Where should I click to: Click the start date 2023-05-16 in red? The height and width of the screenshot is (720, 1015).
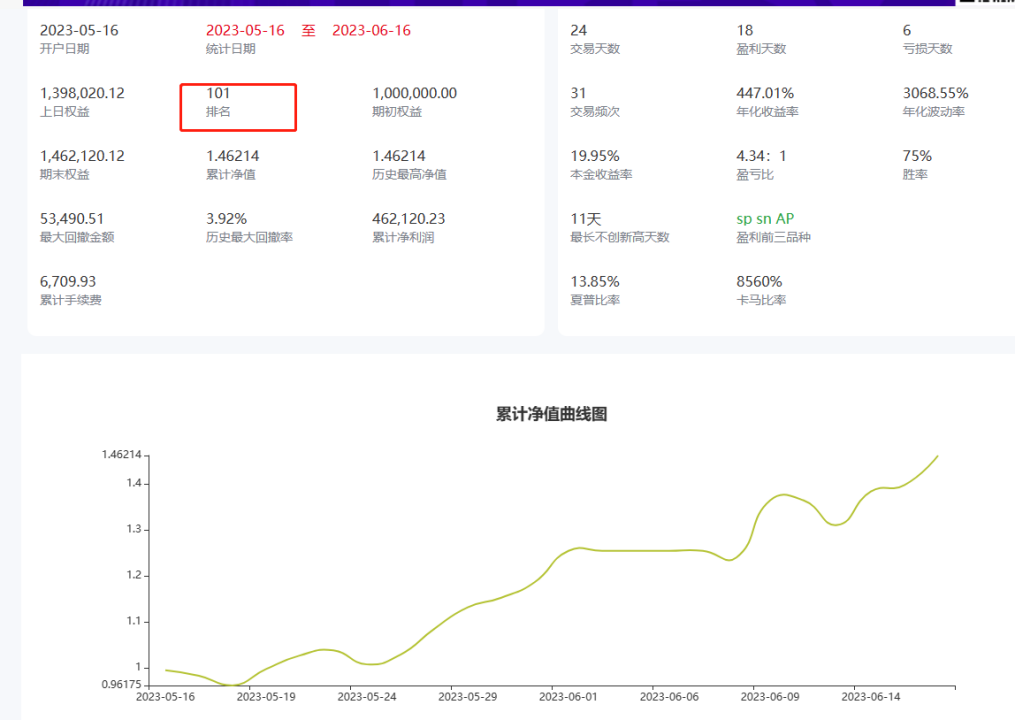pyautogui.click(x=245, y=30)
